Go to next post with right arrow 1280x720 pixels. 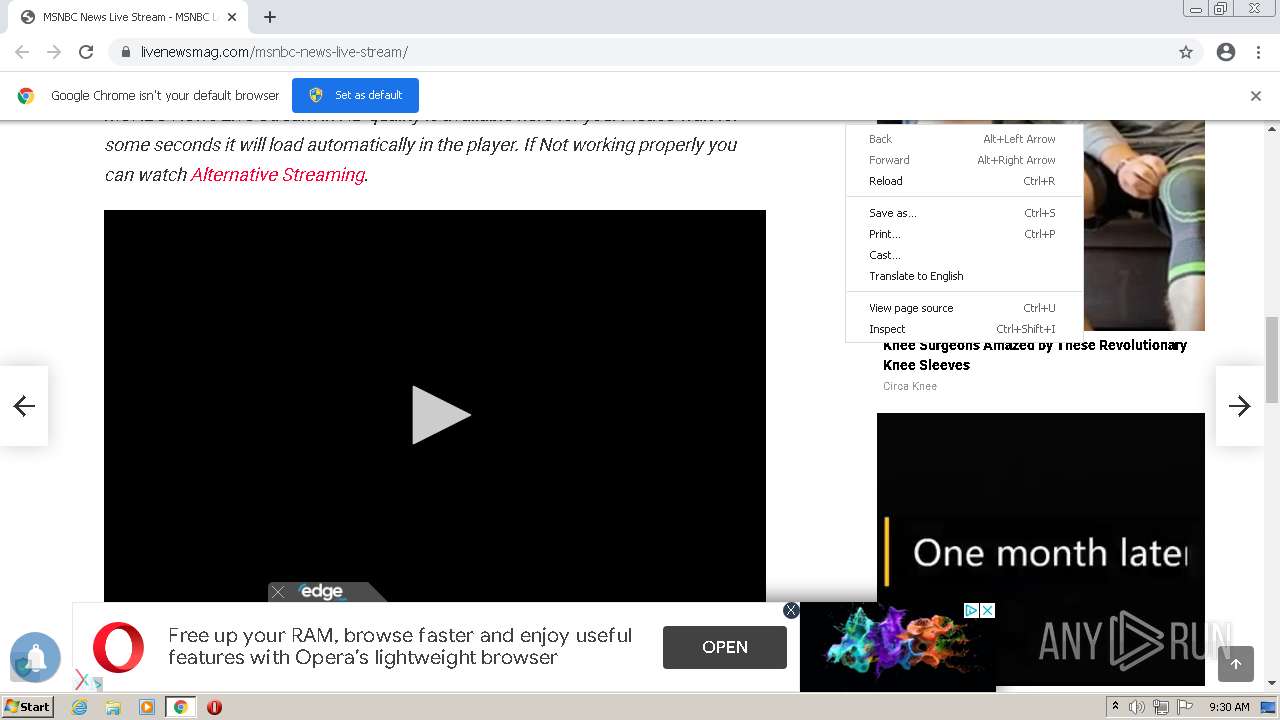(1240, 405)
